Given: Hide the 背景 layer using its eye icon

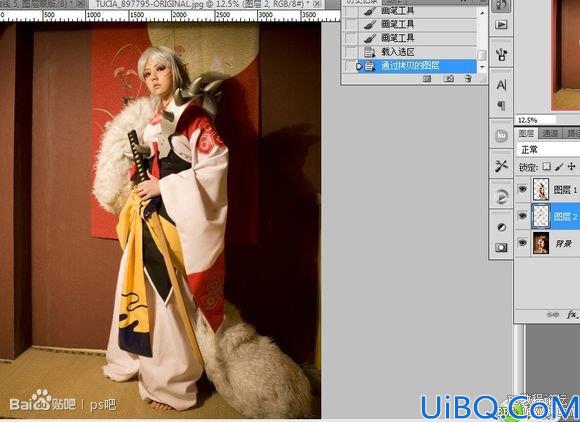Looking at the screenshot, I should tap(522, 243).
